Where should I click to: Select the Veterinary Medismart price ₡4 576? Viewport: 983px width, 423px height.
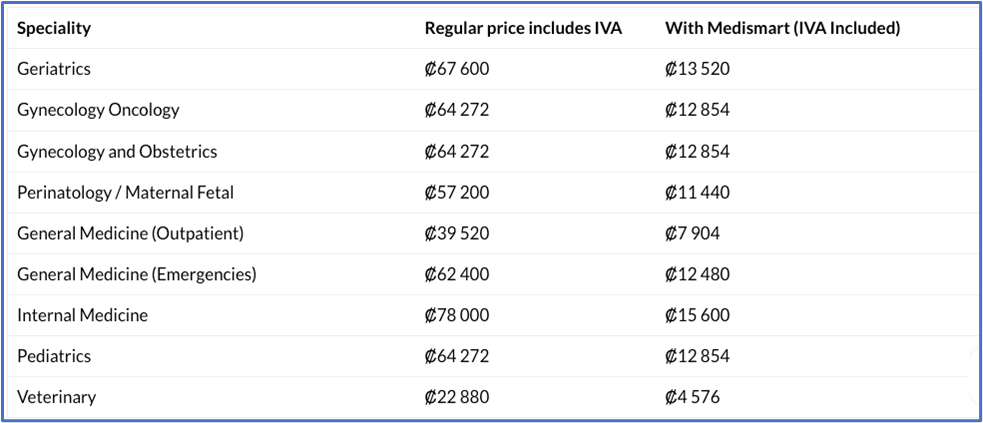692,397
